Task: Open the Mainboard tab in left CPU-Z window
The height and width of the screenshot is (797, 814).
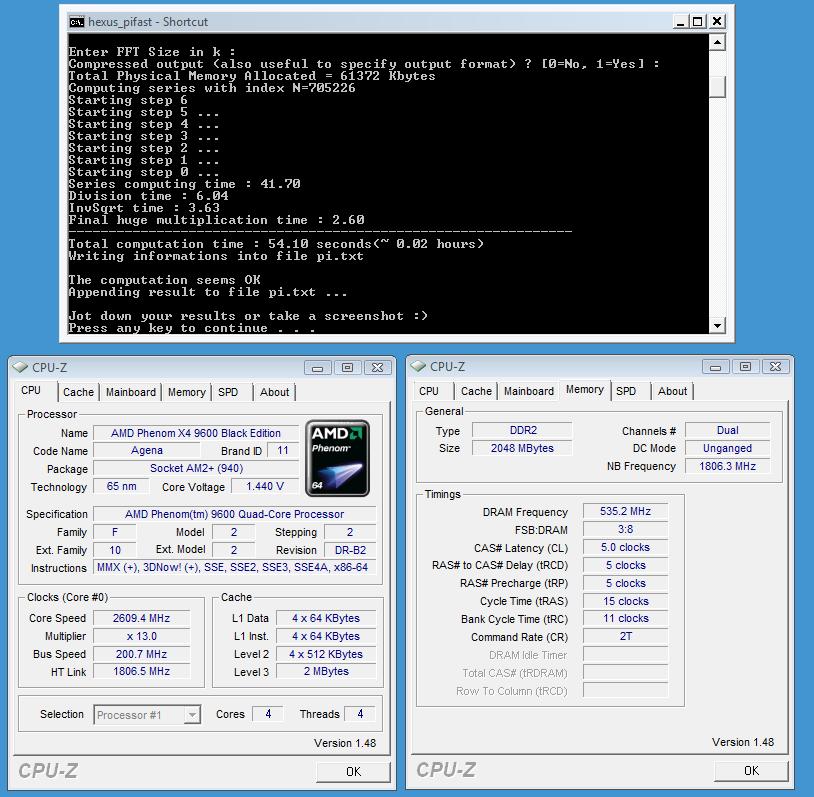Action: [x=131, y=392]
